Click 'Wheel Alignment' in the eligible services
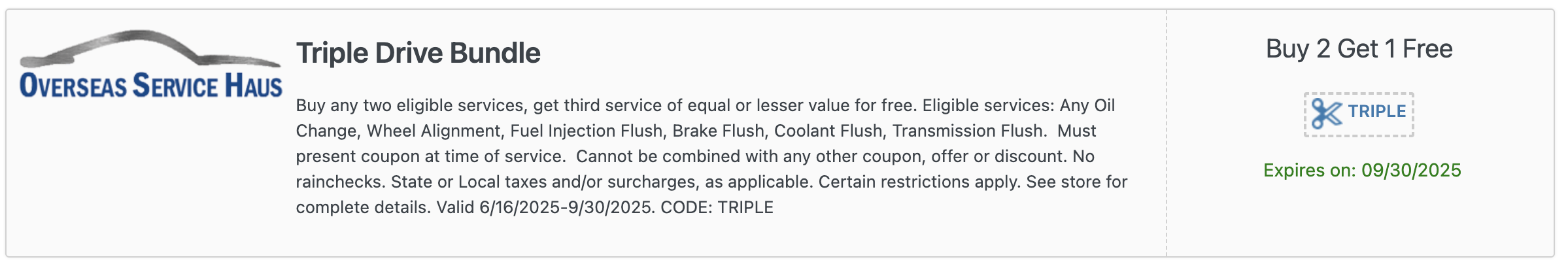This screenshot has height=268, width=1568. click(434, 131)
